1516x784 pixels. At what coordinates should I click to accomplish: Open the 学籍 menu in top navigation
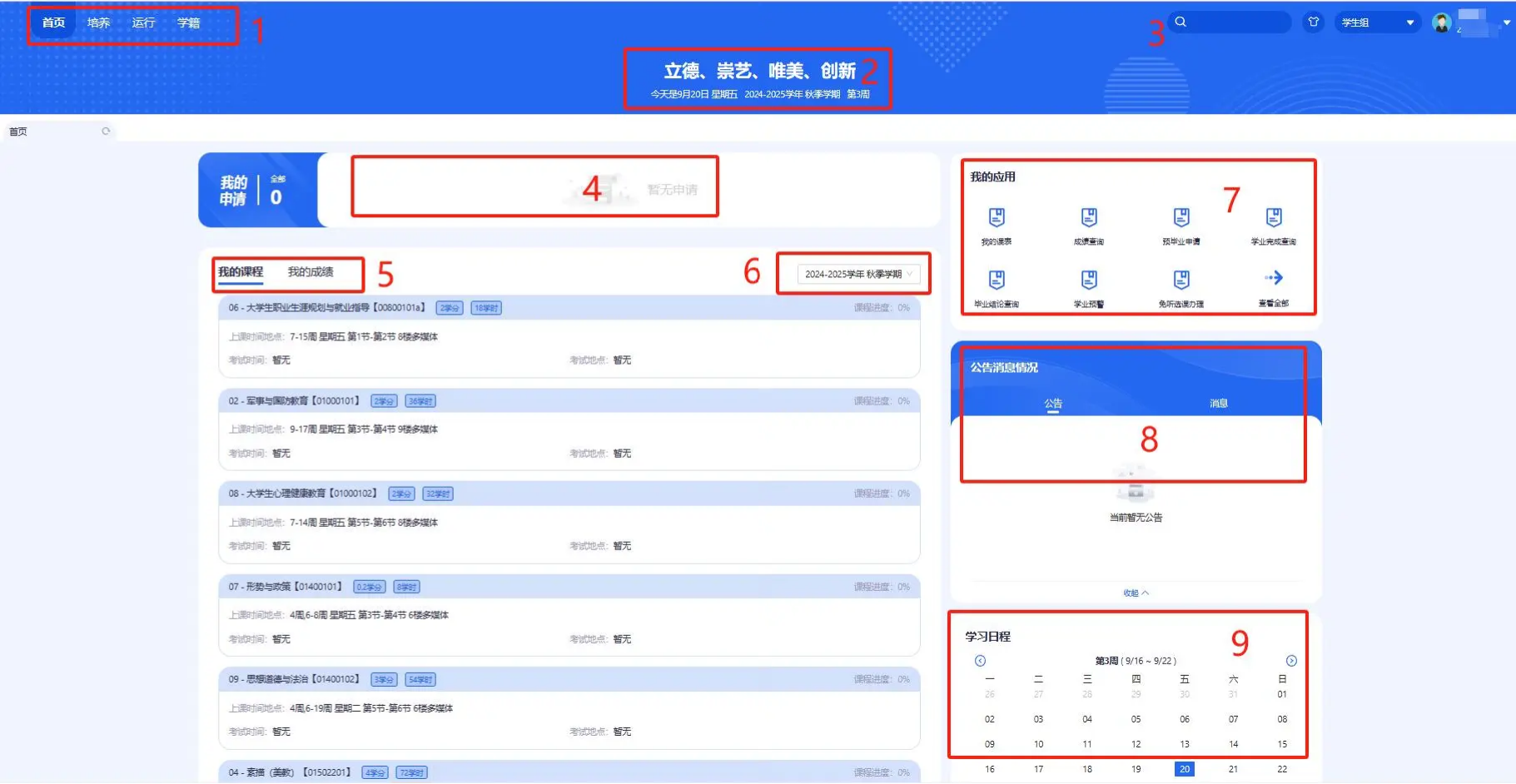click(189, 23)
